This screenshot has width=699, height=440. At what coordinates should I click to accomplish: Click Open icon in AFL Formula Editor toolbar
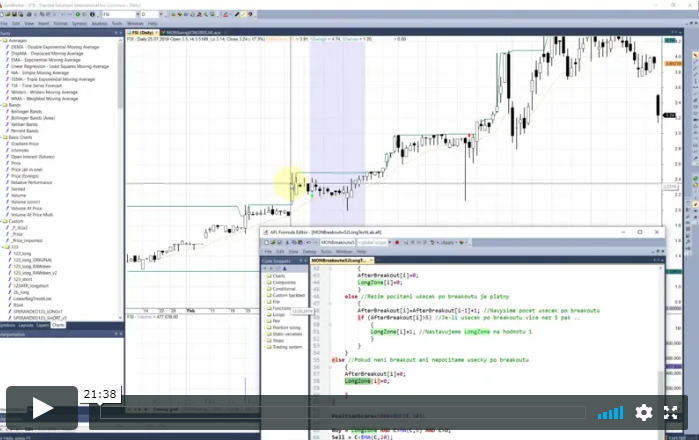(x=273, y=243)
